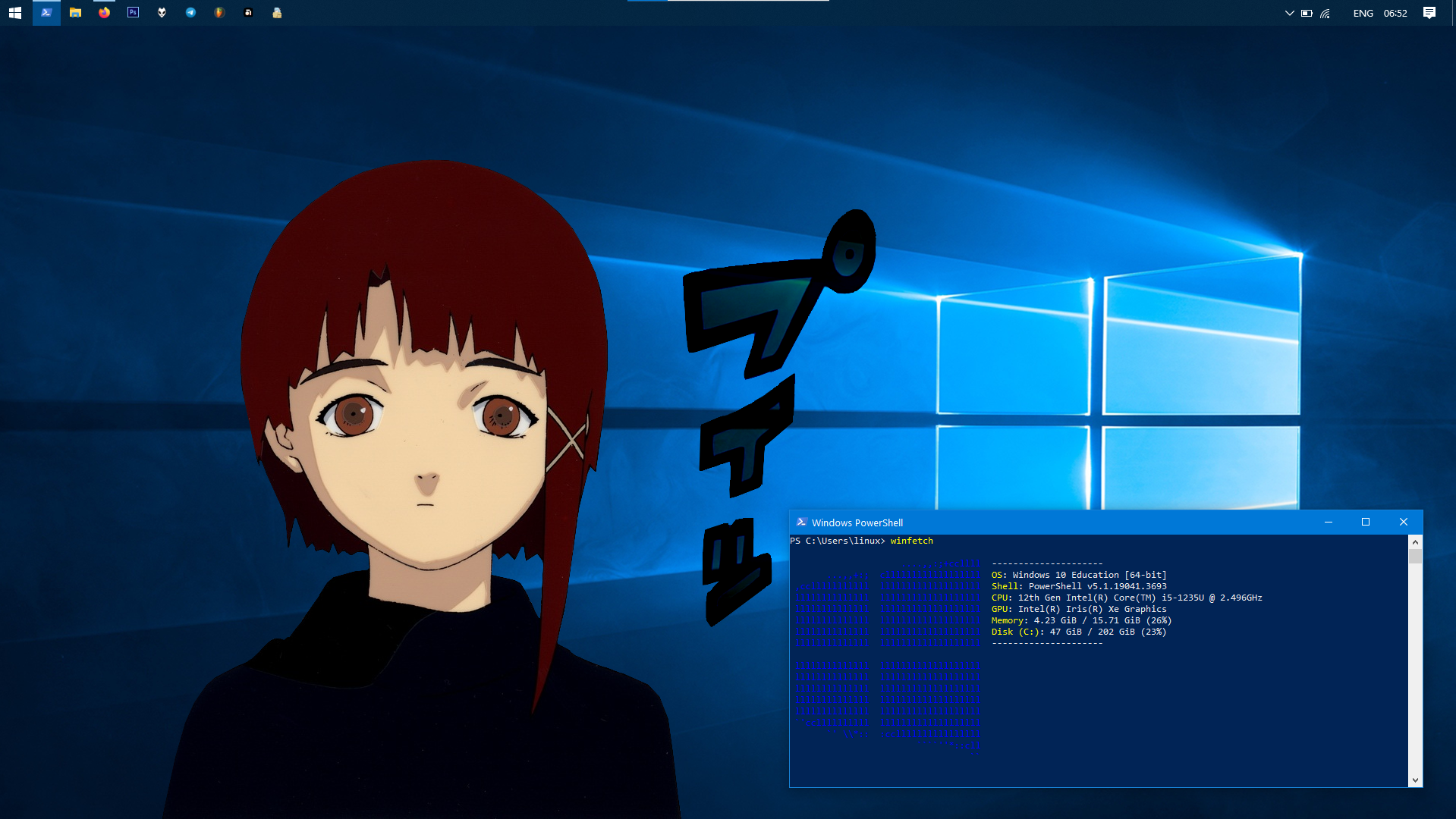Image resolution: width=1456 pixels, height=819 pixels.
Task: Click the GPU Iris Xe Graphics line
Action: [x=1079, y=609]
